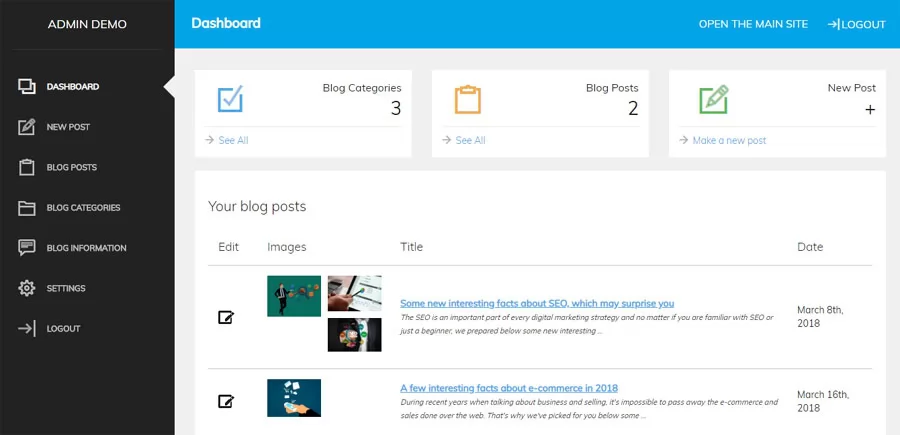Image resolution: width=900 pixels, height=435 pixels.
Task: Click the Blog Categories count 3
Action: point(395,108)
